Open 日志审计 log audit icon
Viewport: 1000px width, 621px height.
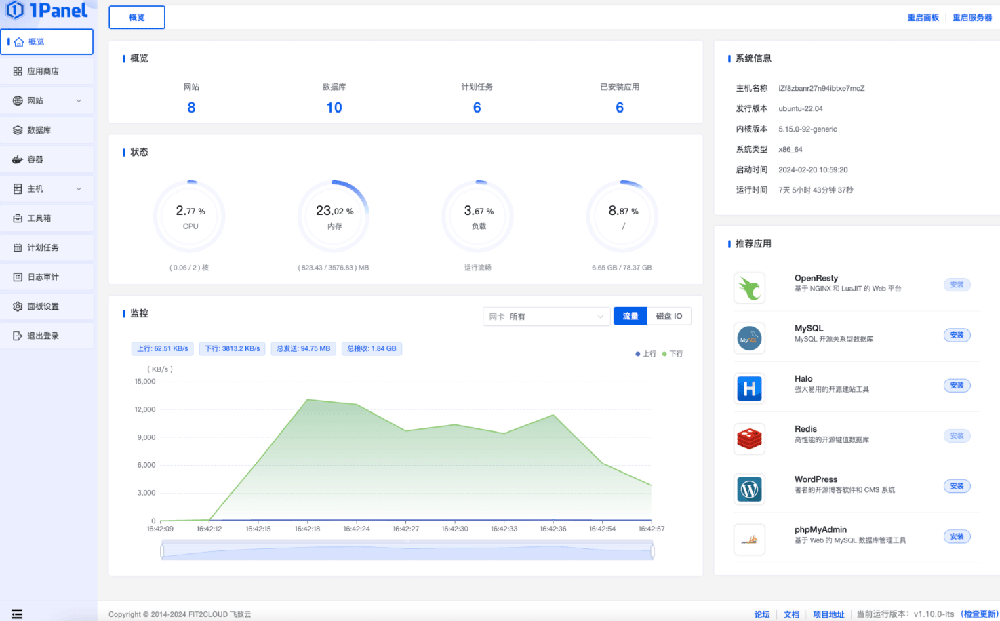pyautogui.click(x=18, y=277)
